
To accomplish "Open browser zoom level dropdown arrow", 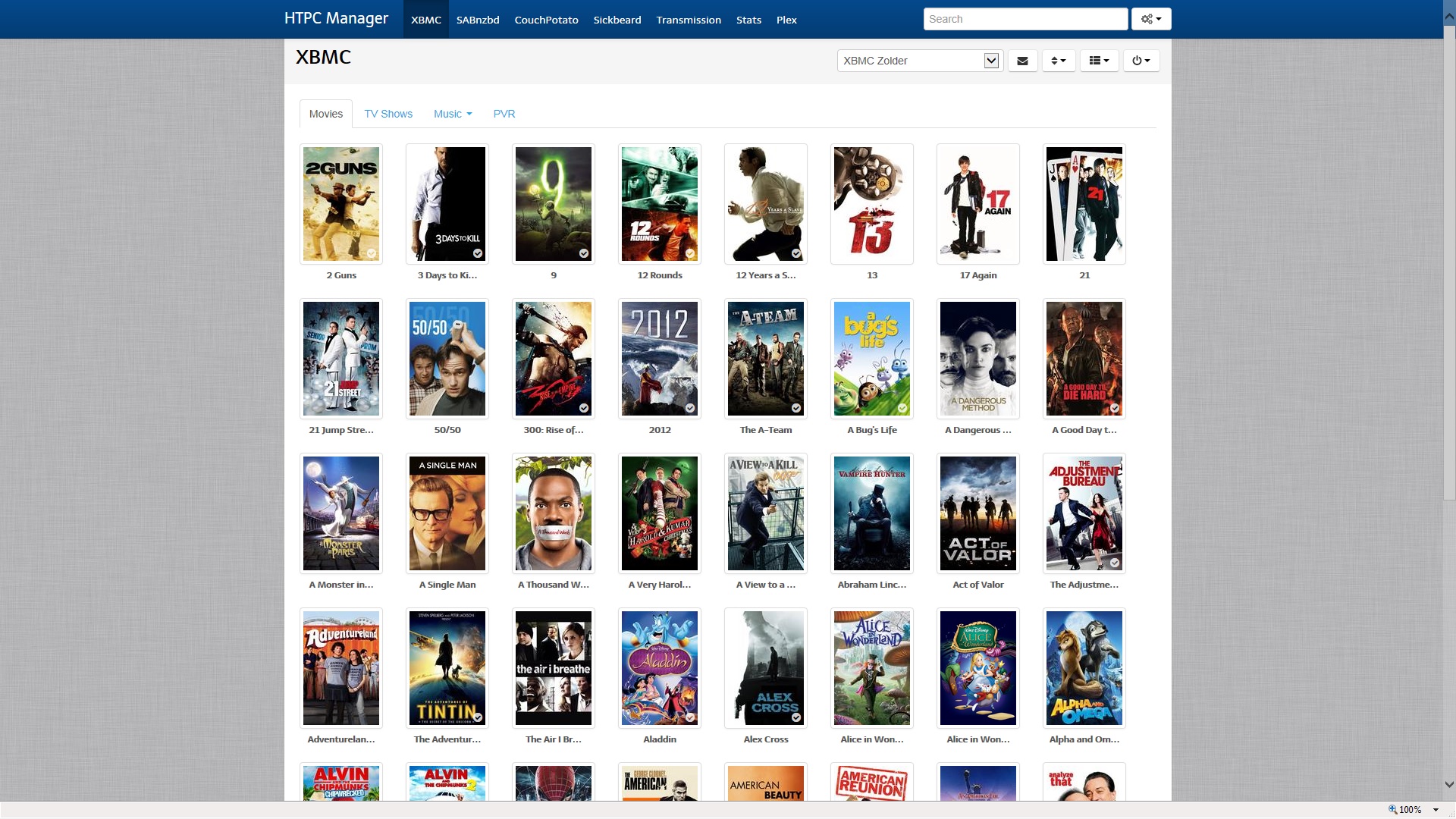I will 1436,810.
